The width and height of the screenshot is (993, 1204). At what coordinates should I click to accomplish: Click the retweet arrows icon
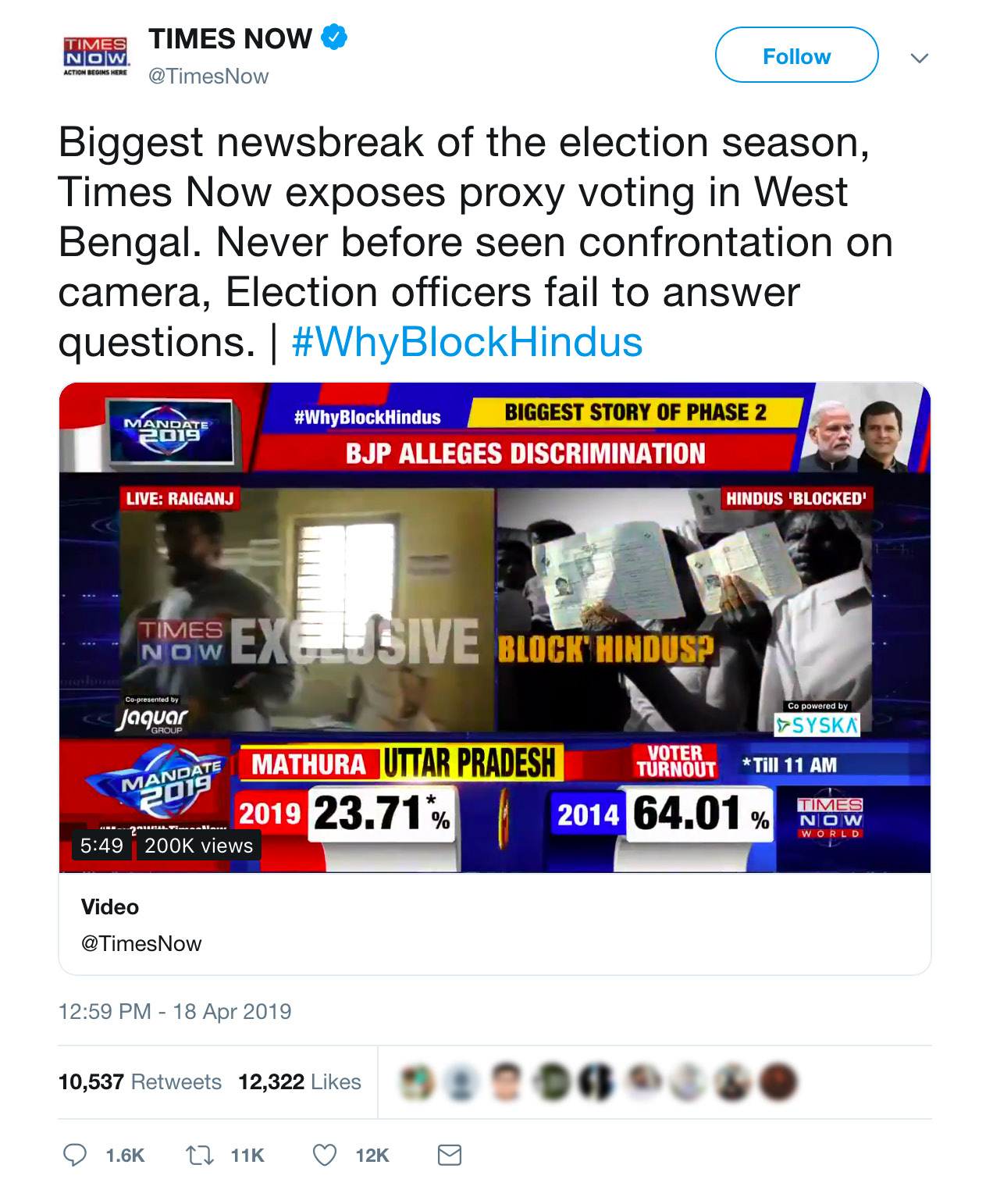(200, 1155)
